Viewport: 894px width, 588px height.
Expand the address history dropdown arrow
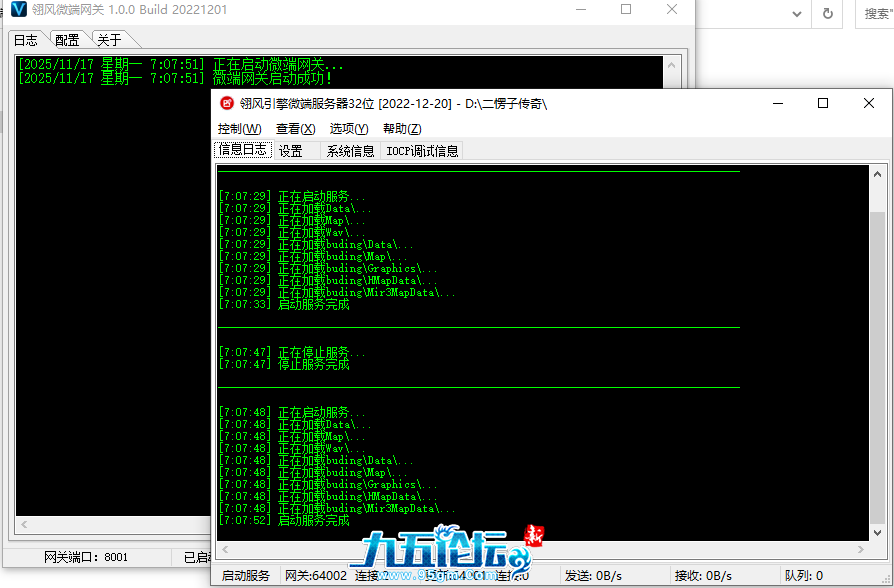pos(797,13)
